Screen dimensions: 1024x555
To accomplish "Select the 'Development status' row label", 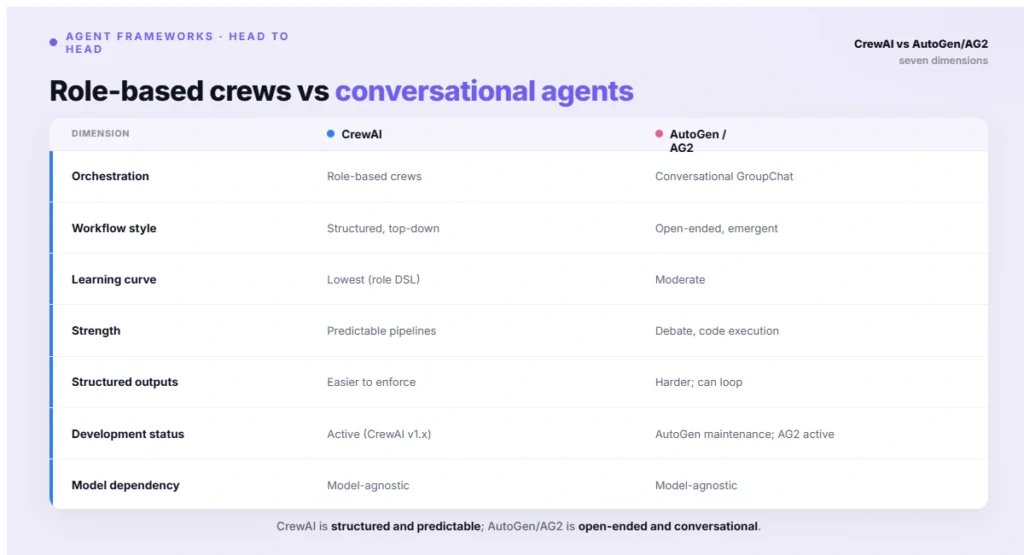I will click(127, 434).
